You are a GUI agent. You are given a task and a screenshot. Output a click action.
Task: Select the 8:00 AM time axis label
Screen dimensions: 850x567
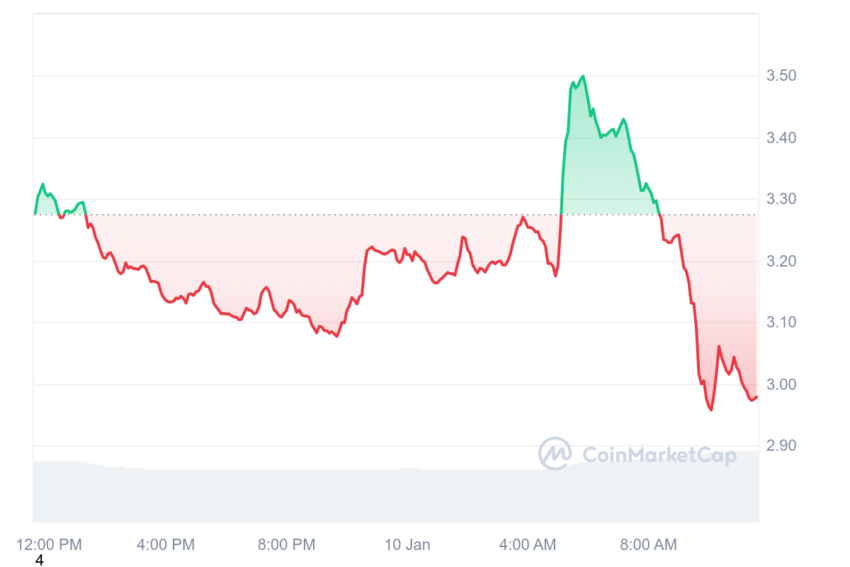(648, 544)
